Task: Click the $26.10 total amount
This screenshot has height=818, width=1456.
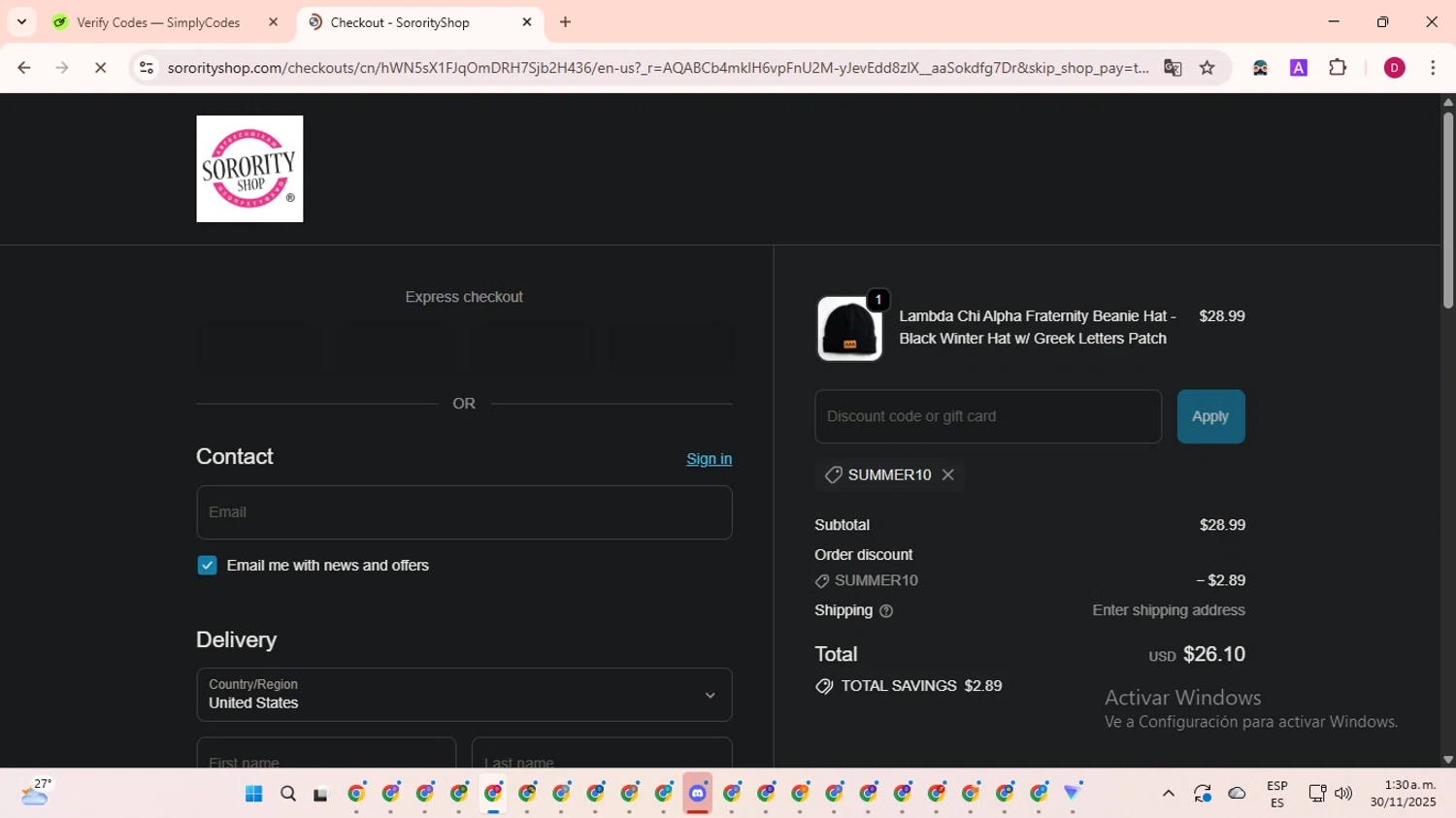Action: 1214,654
